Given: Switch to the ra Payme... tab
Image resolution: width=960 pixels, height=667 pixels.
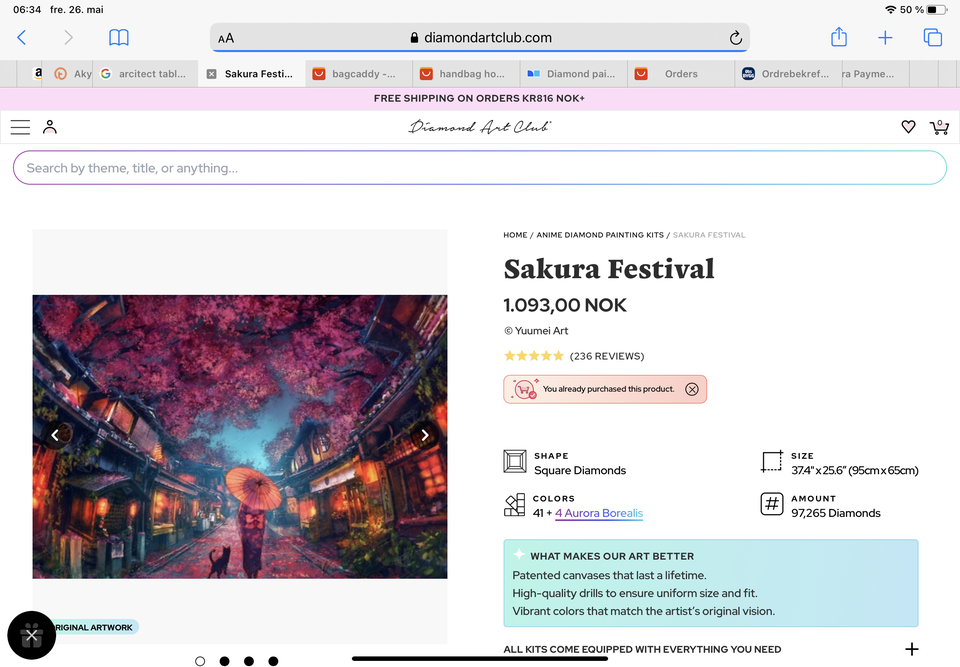Looking at the screenshot, I should click(876, 74).
